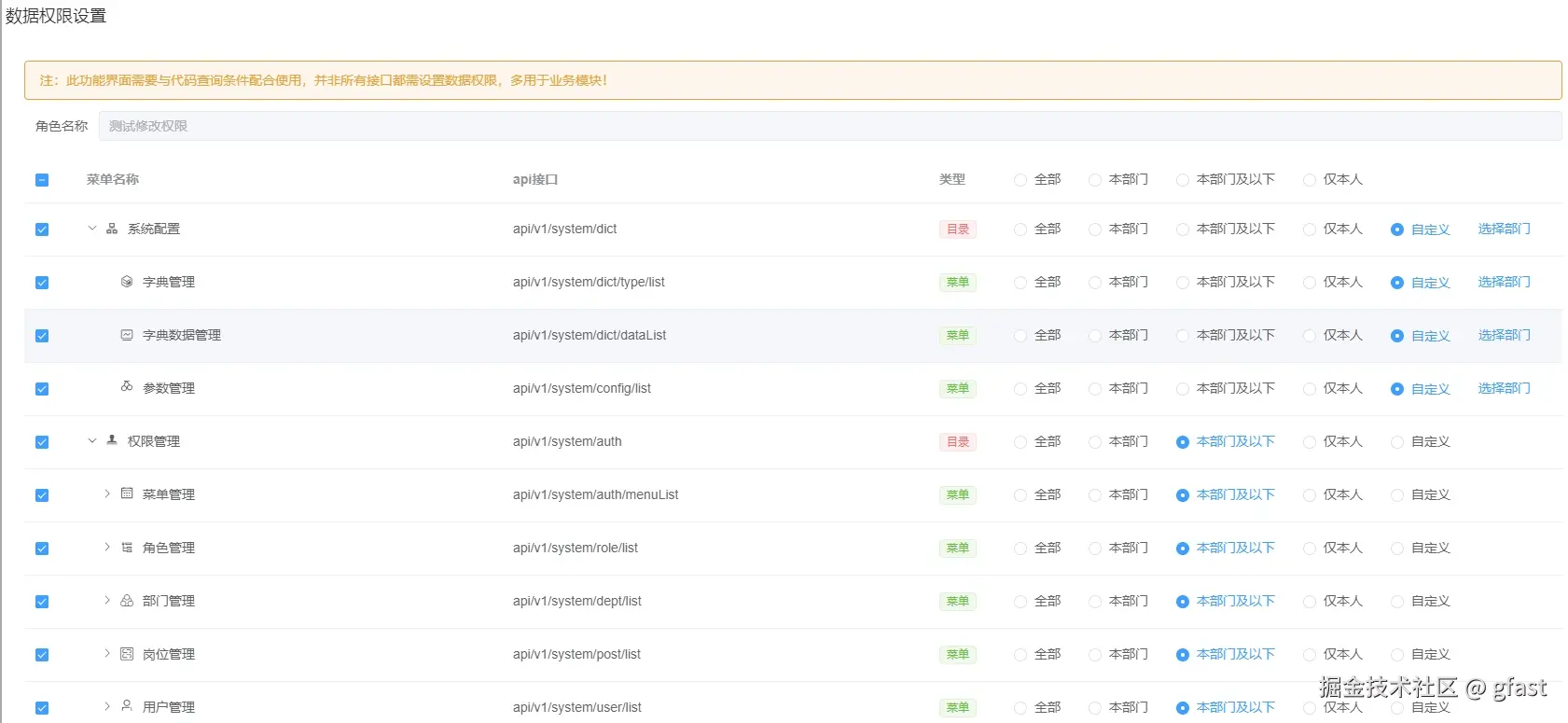
Task: Click the 目录 tag in 系统配置 row
Action: click(x=958, y=229)
